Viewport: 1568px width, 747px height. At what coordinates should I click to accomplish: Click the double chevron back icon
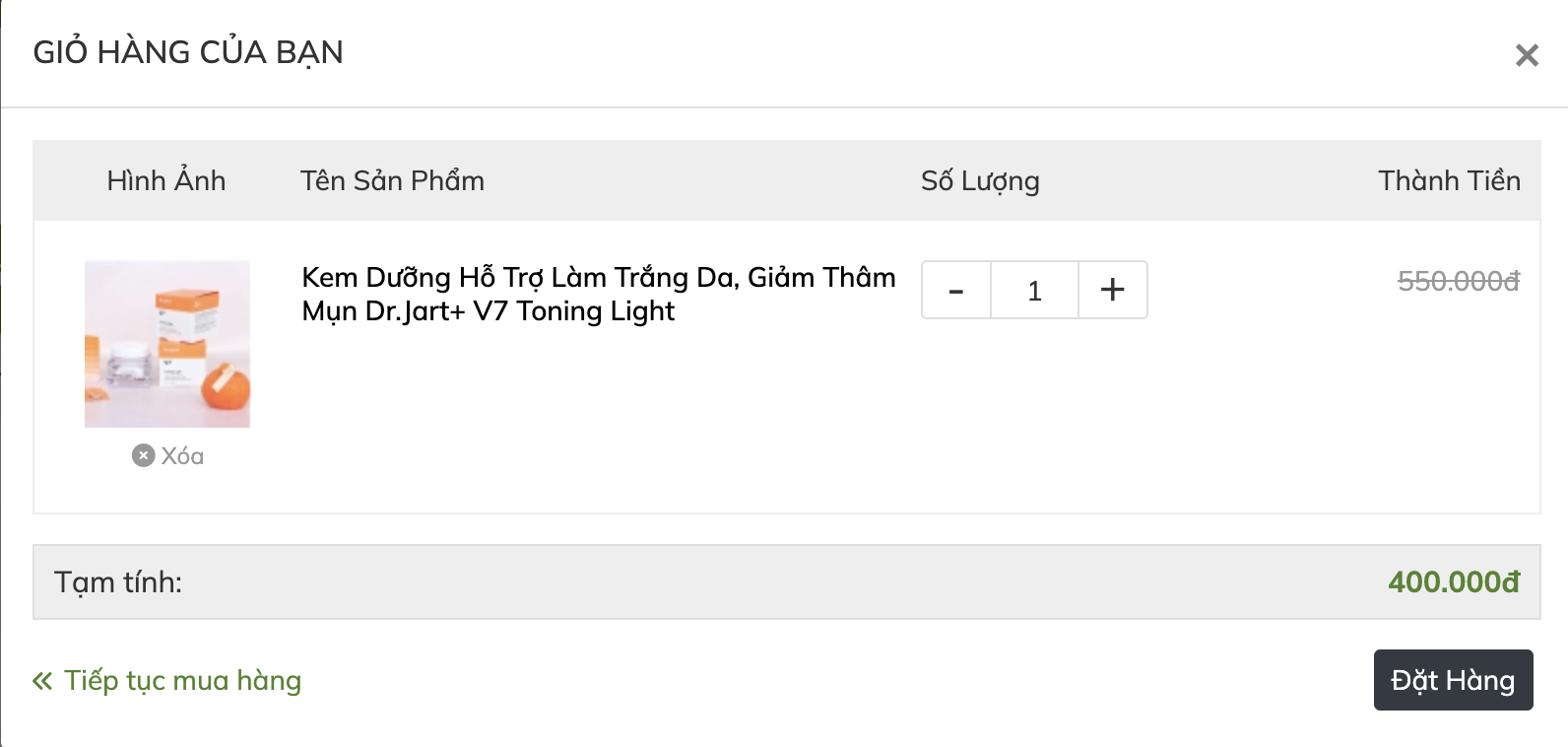[x=42, y=681]
